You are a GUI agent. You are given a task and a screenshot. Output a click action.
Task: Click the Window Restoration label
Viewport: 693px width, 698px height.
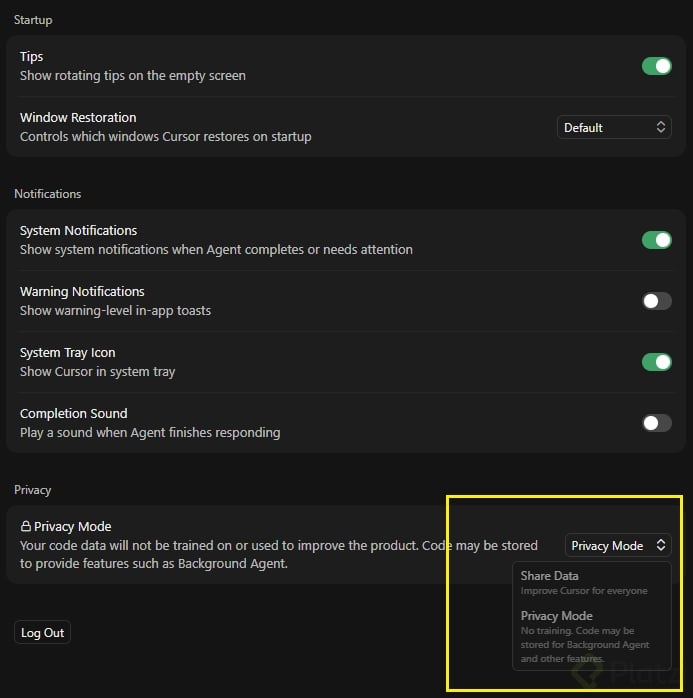pyautogui.click(x=78, y=118)
